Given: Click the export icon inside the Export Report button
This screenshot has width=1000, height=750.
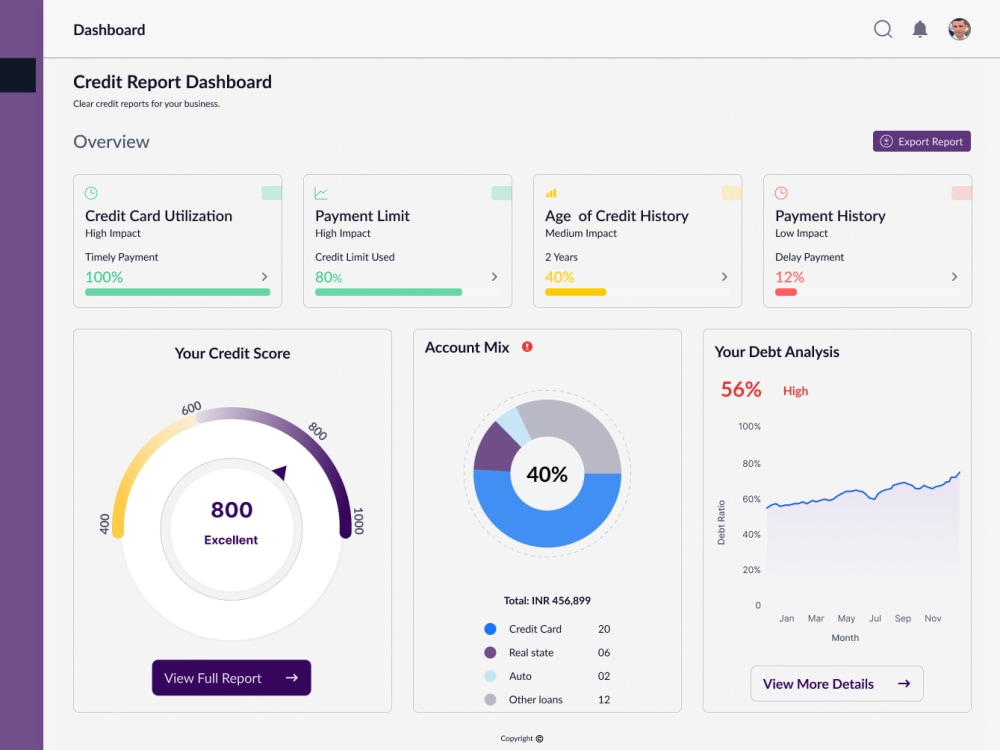Looking at the screenshot, I should pyautogui.click(x=887, y=141).
